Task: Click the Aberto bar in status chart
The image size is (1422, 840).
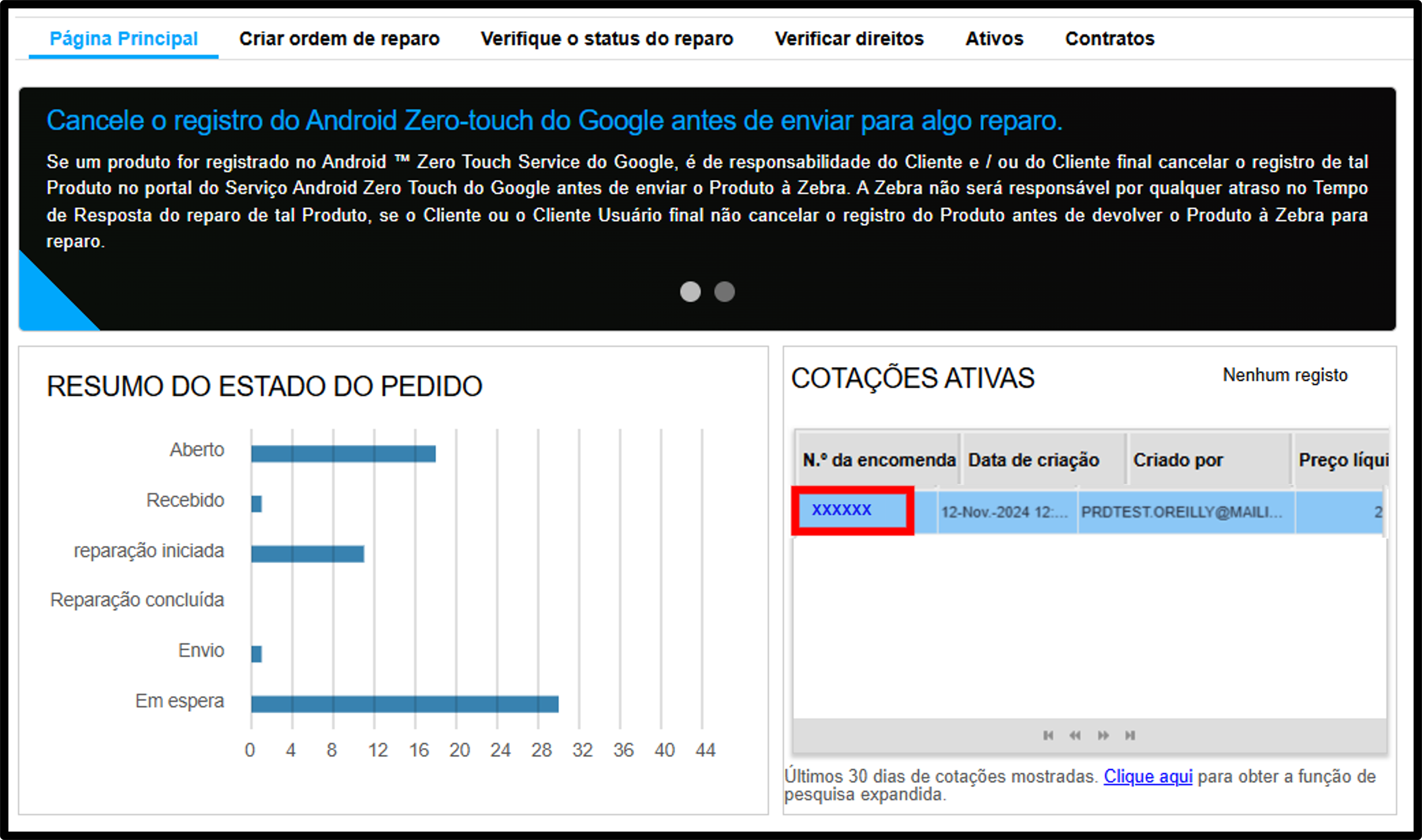Action: coord(344,454)
